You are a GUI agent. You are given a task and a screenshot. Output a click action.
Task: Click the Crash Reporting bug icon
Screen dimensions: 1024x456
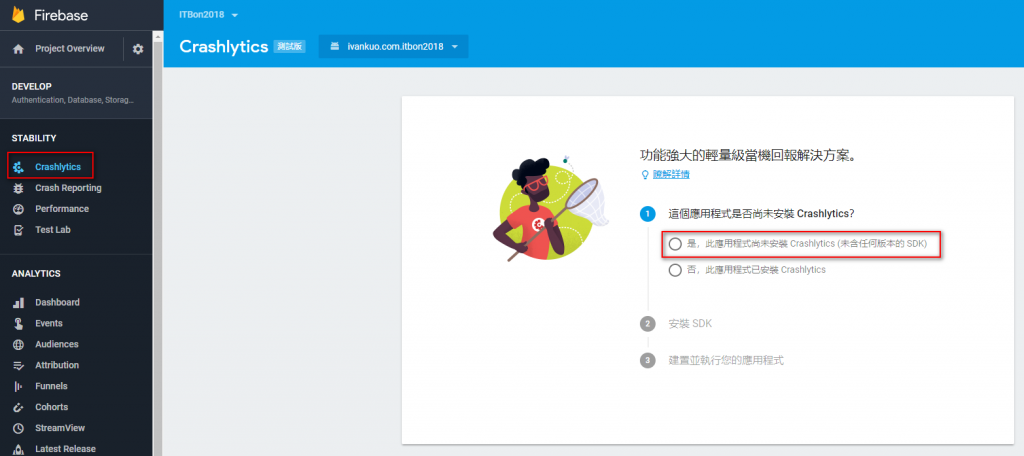pos(18,188)
